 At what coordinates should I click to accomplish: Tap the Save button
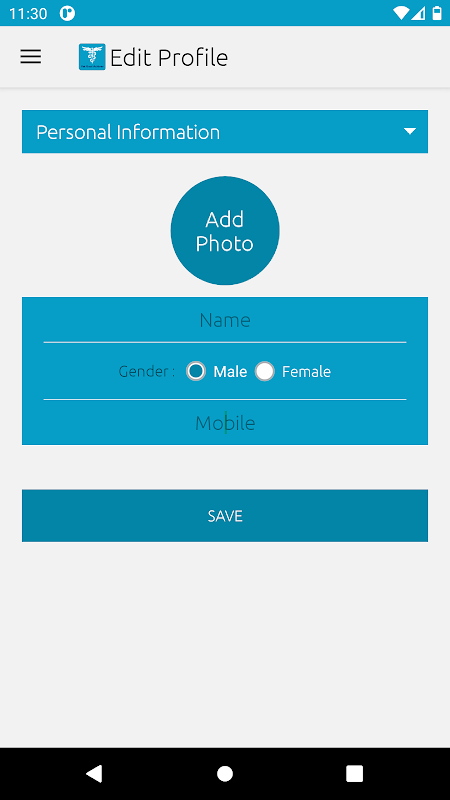(225, 516)
